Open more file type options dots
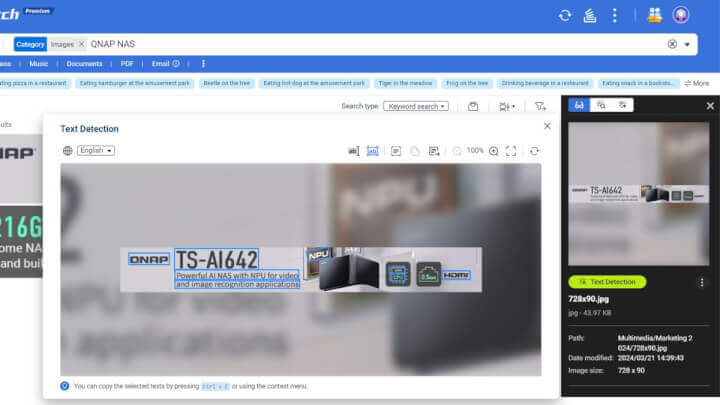 point(203,64)
